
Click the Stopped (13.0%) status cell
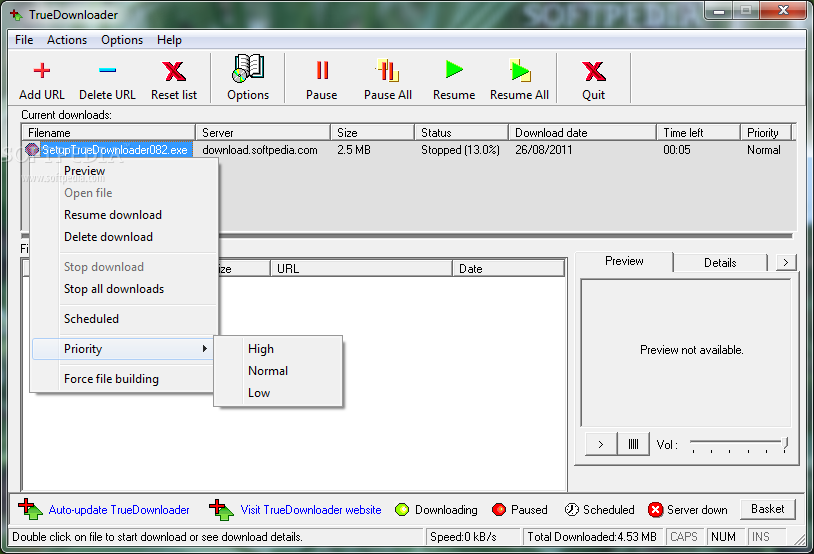[460, 150]
